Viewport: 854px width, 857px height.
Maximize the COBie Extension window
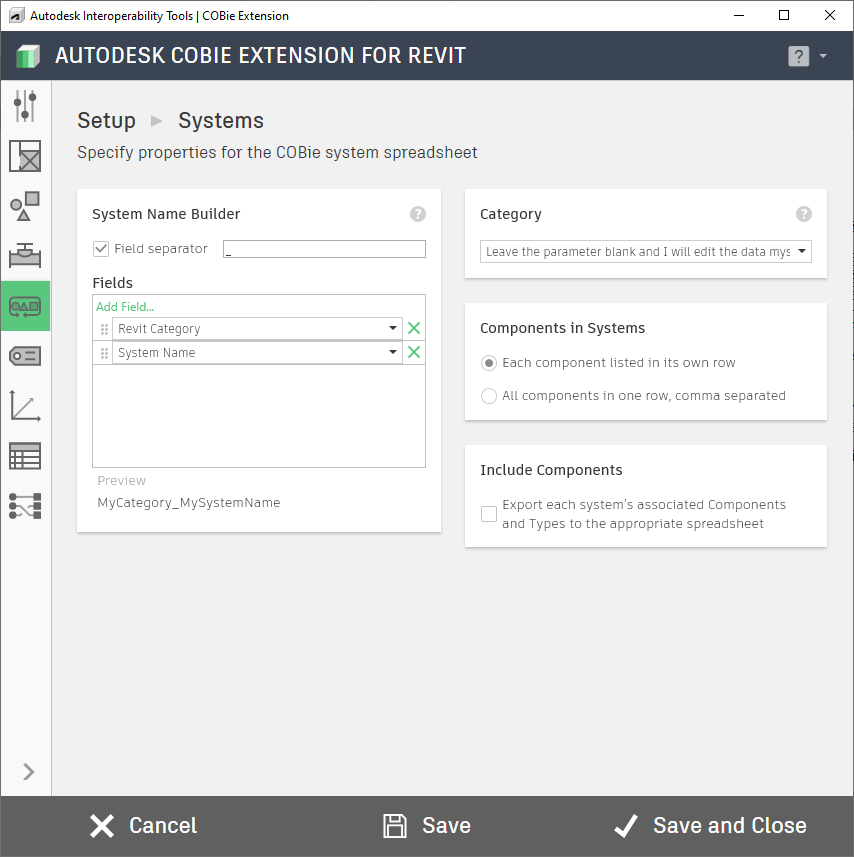pos(784,15)
